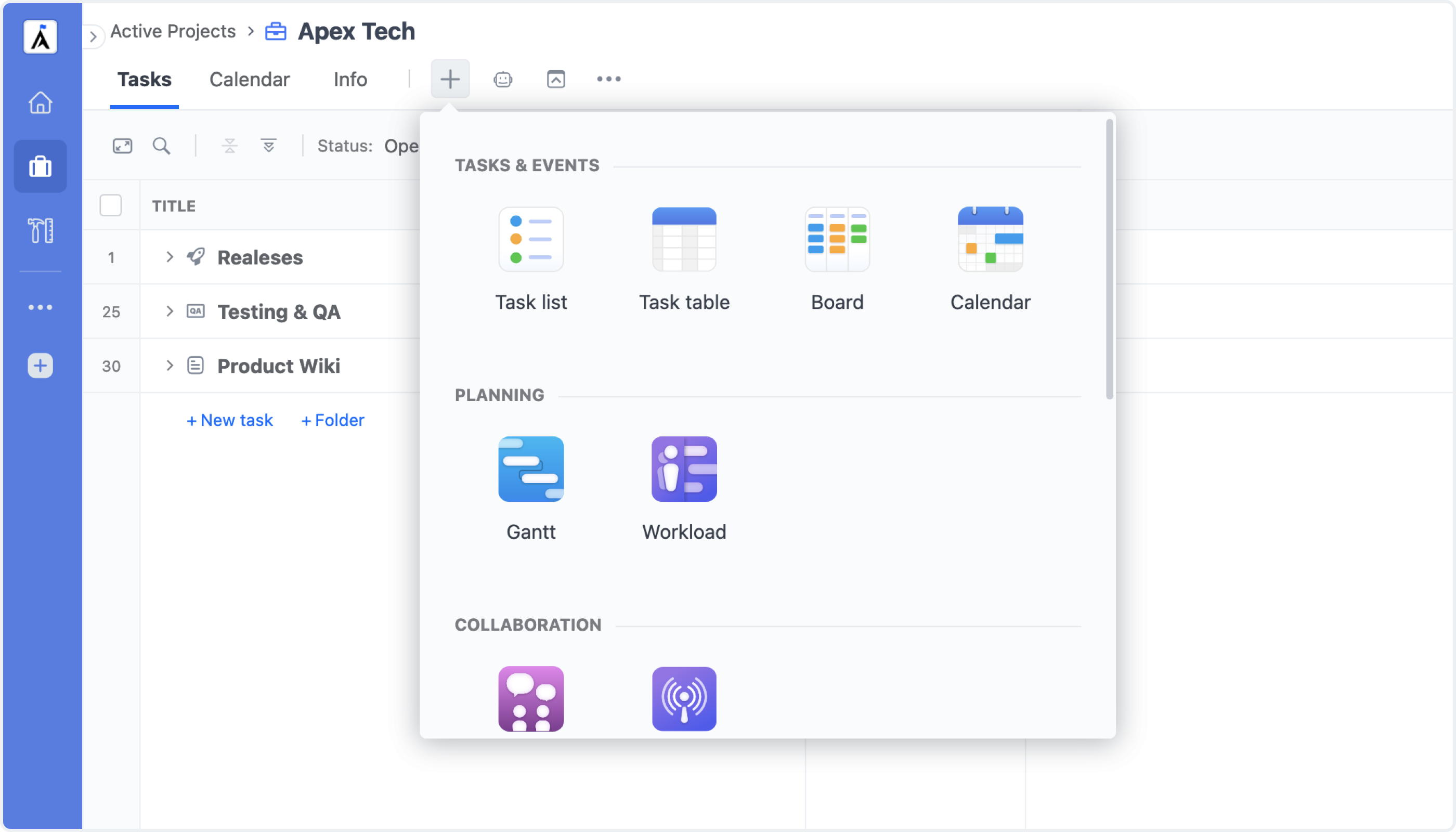Click the COLLABORATION section heading
Image resolution: width=1456 pixels, height=832 pixels.
tap(528, 625)
